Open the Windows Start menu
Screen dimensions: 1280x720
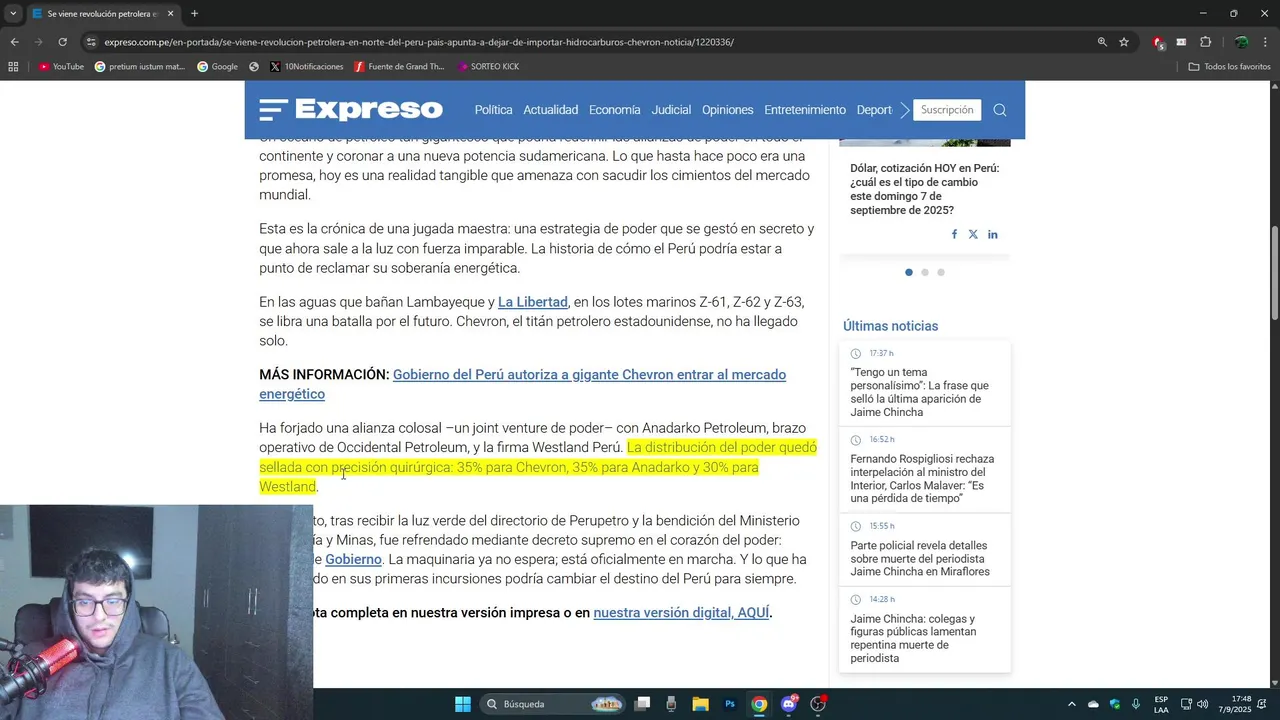point(463,704)
